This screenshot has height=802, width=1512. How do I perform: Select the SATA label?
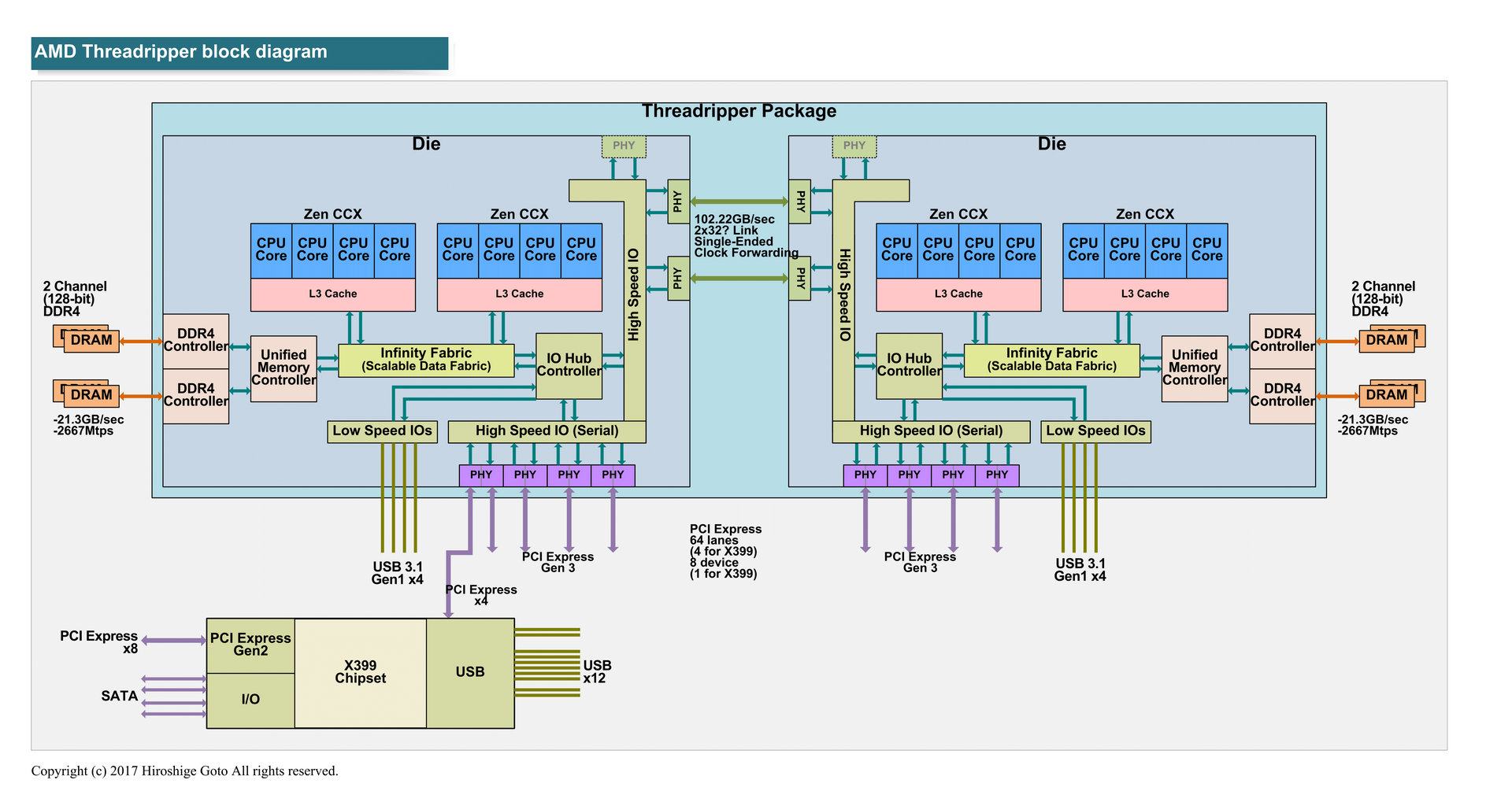click(120, 696)
